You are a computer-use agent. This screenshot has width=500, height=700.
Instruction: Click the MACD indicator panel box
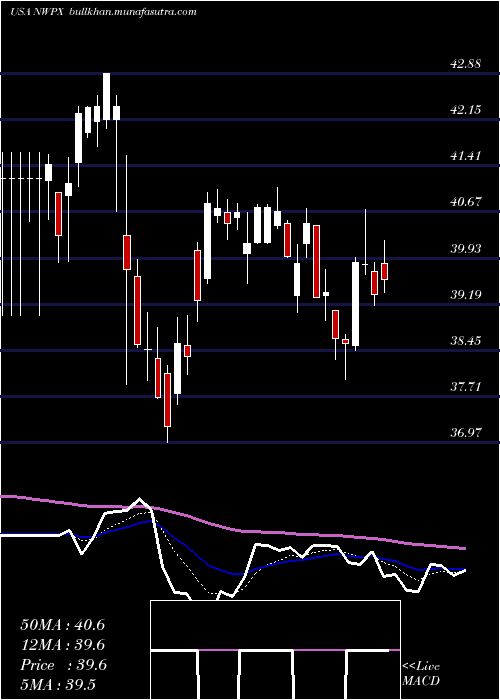(275, 650)
